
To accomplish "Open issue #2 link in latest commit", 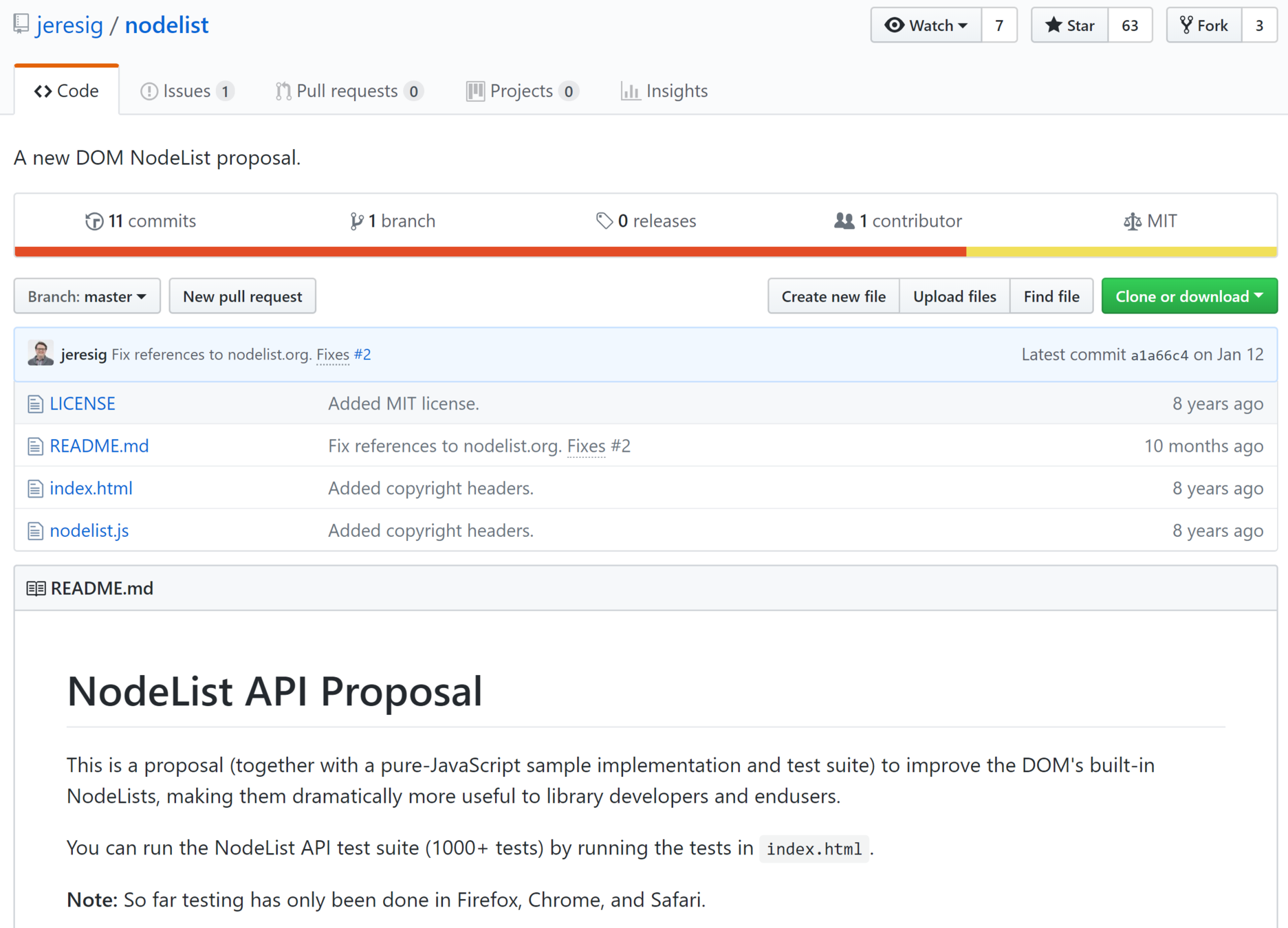I will tap(362, 354).
